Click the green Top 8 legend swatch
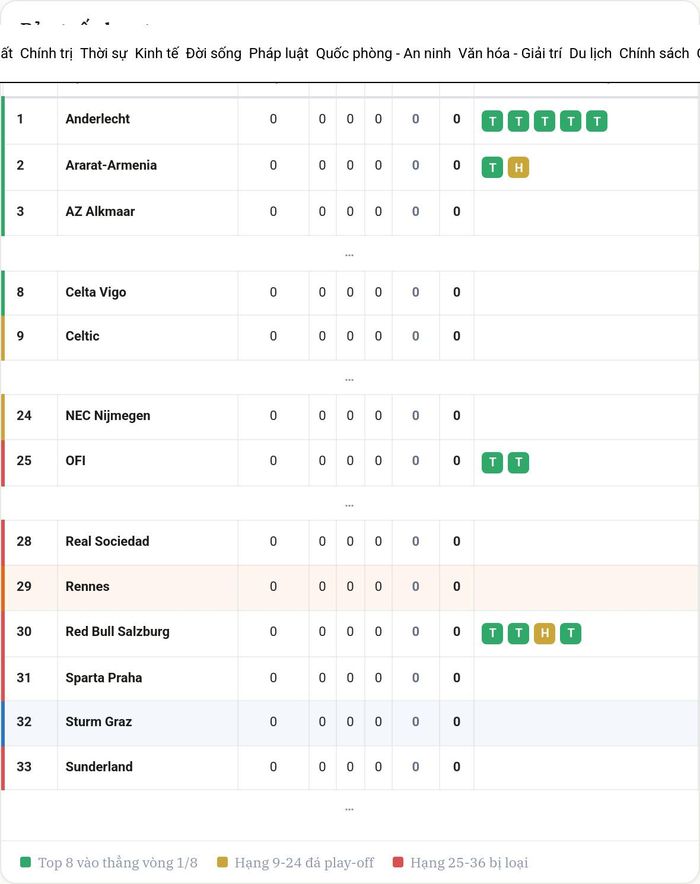The width and height of the screenshot is (700, 884). tap(25, 862)
